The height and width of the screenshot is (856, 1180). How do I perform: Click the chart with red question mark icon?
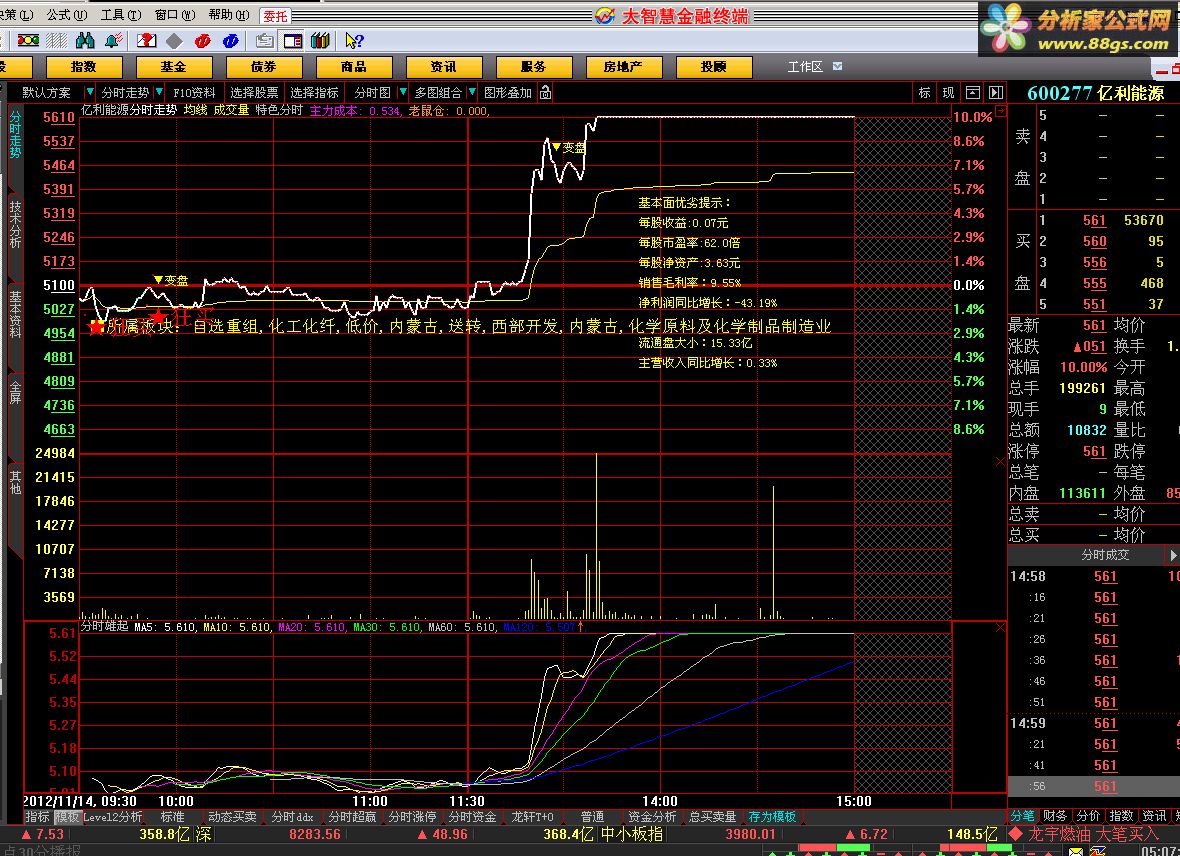[x=147, y=41]
